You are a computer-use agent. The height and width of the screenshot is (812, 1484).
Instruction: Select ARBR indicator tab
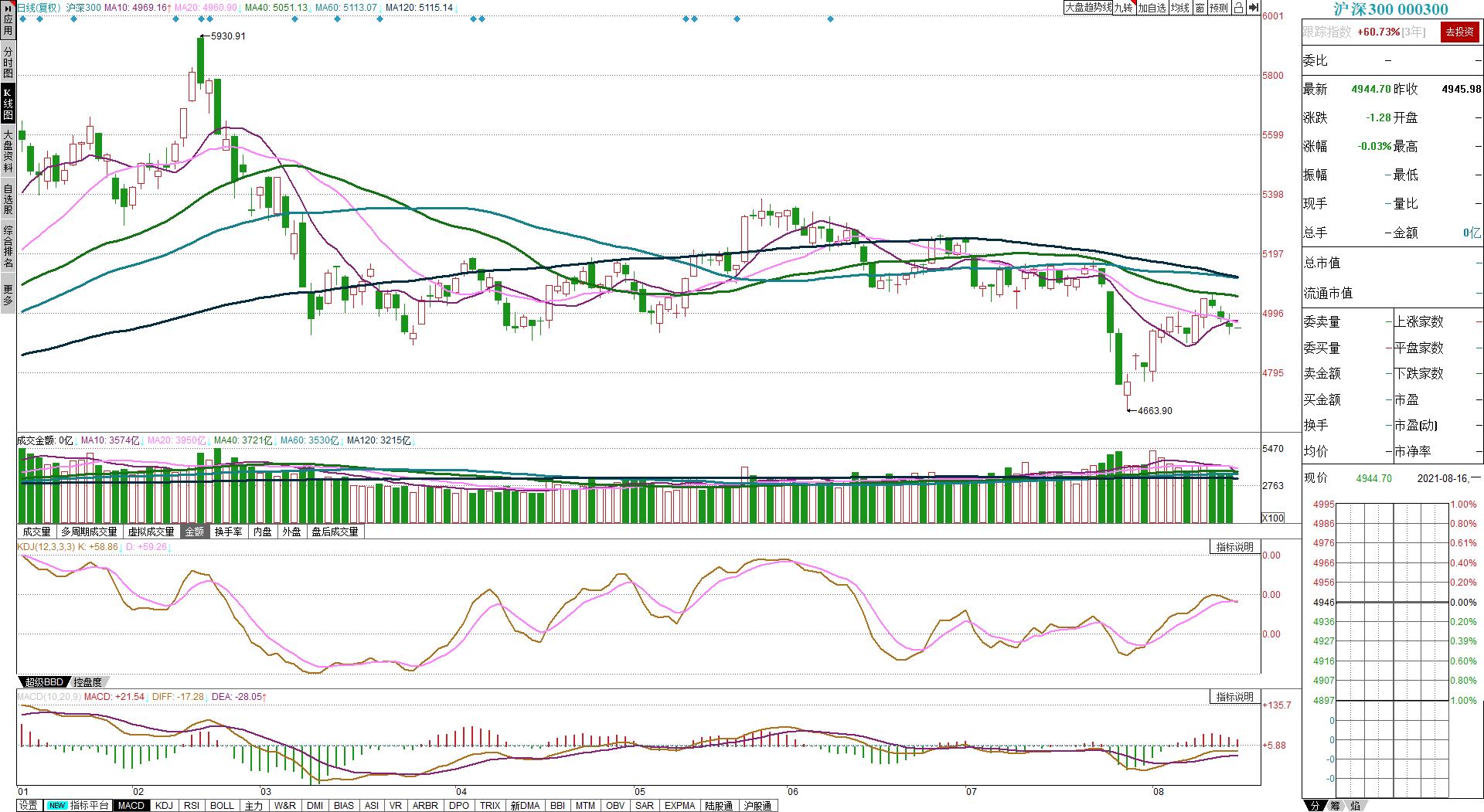pyautogui.click(x=425, y=805)
